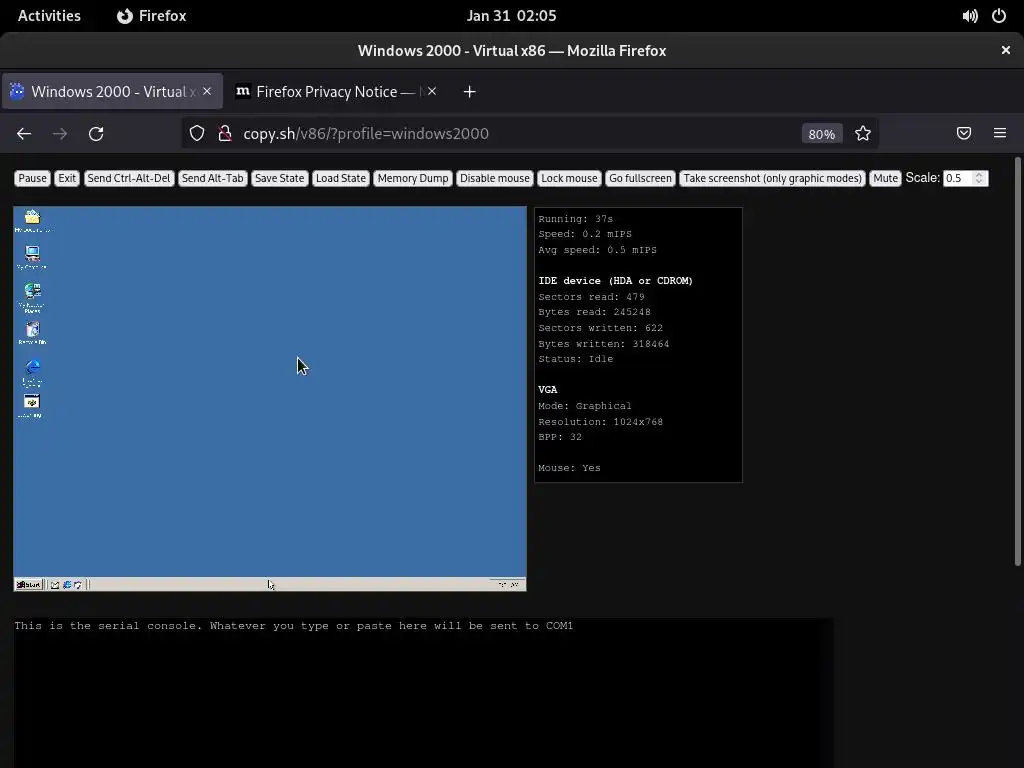Open the My Computer desktop icon
The height and width of the screenshot is (768, 1024).
pos(32,257)
